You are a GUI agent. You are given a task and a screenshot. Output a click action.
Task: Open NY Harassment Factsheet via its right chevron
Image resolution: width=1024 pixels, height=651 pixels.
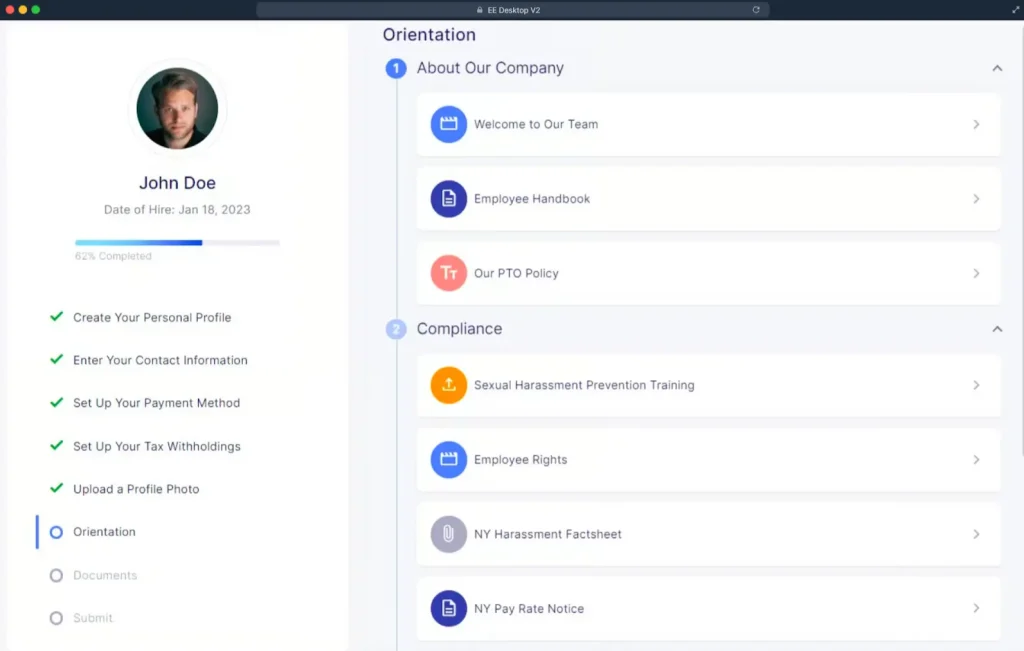(x=976, y=534)
